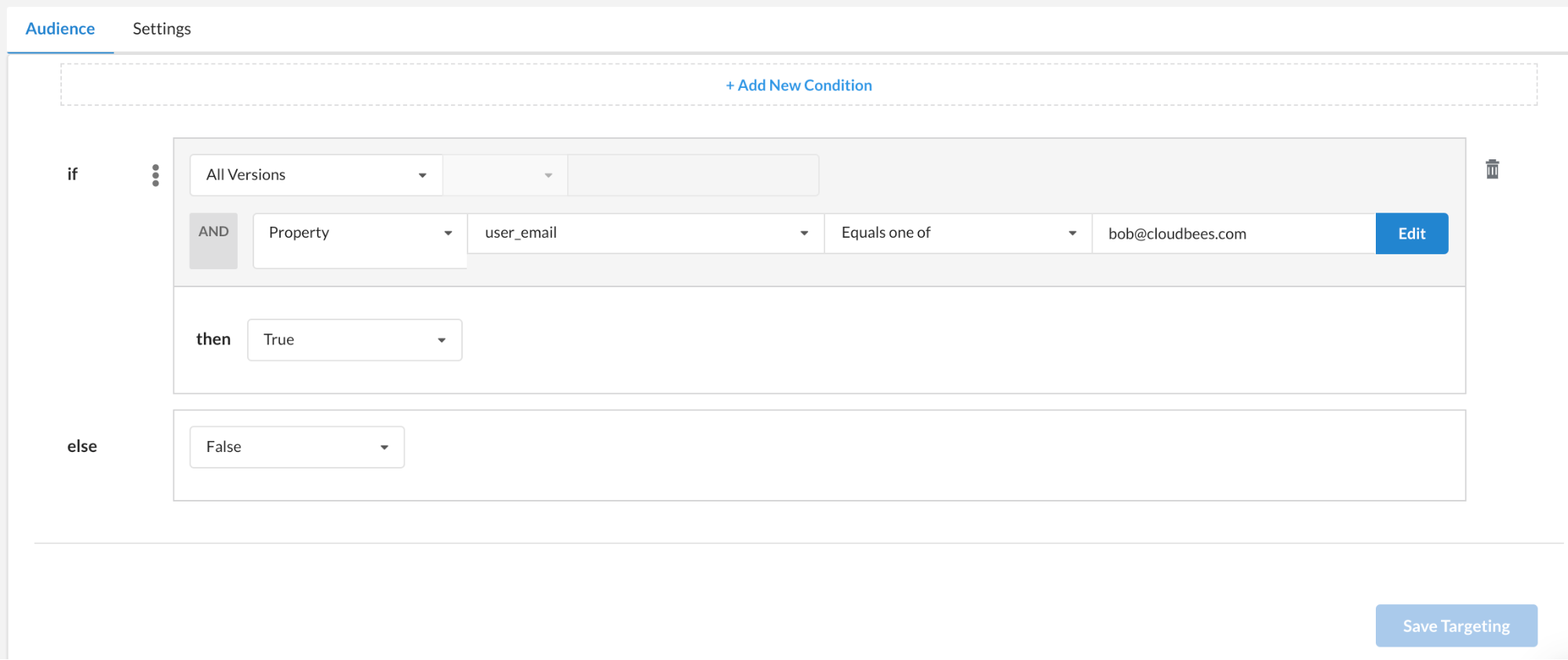1568x660 pixels.
Task: Expand the Property type dropdown
Action: tap(360, 240)
